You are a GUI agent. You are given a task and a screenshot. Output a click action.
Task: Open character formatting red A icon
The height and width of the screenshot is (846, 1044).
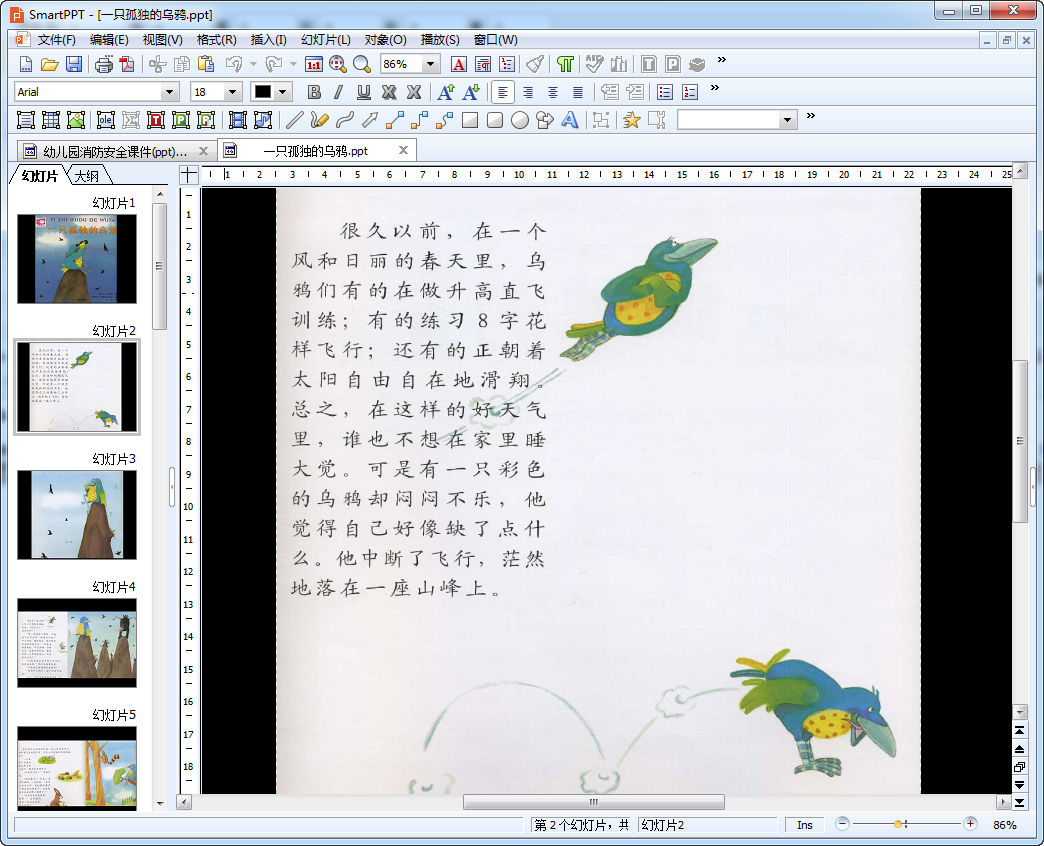[459, 64]
